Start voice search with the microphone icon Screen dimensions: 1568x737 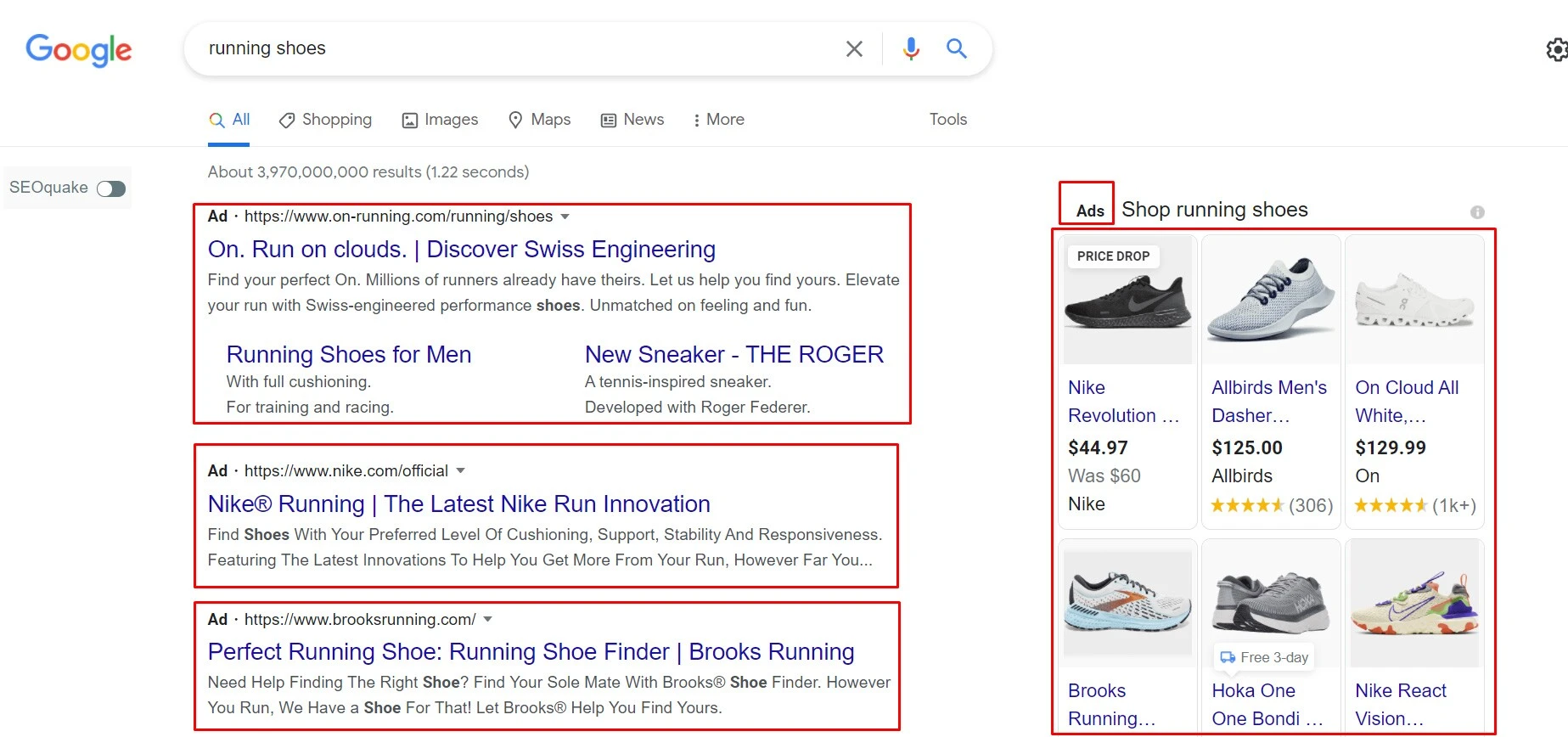click(911, 49)
